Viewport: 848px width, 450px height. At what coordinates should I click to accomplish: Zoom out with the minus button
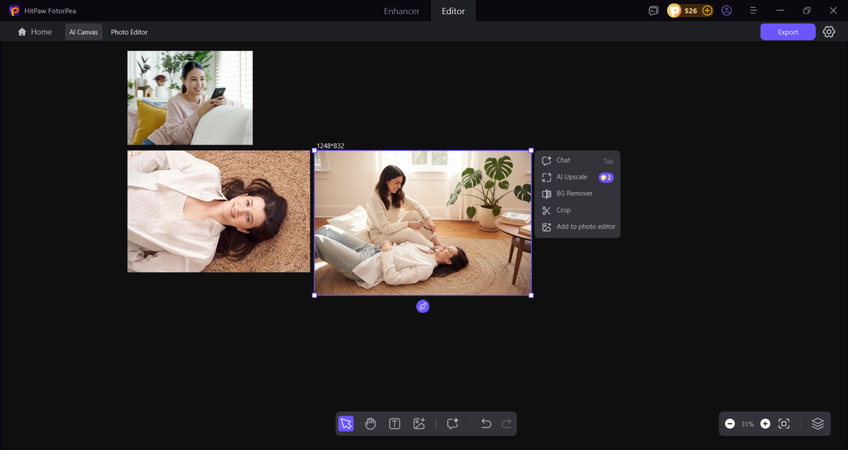click(x=730, y=424)
